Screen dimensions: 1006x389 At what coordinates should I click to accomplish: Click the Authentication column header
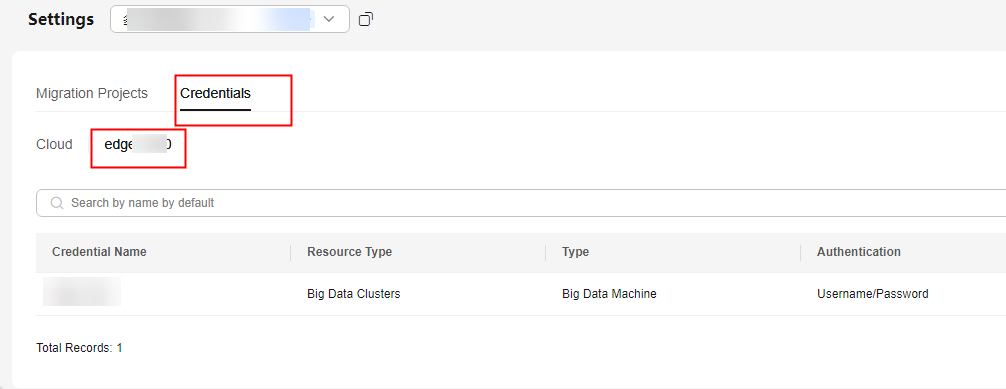click(858, 252)
